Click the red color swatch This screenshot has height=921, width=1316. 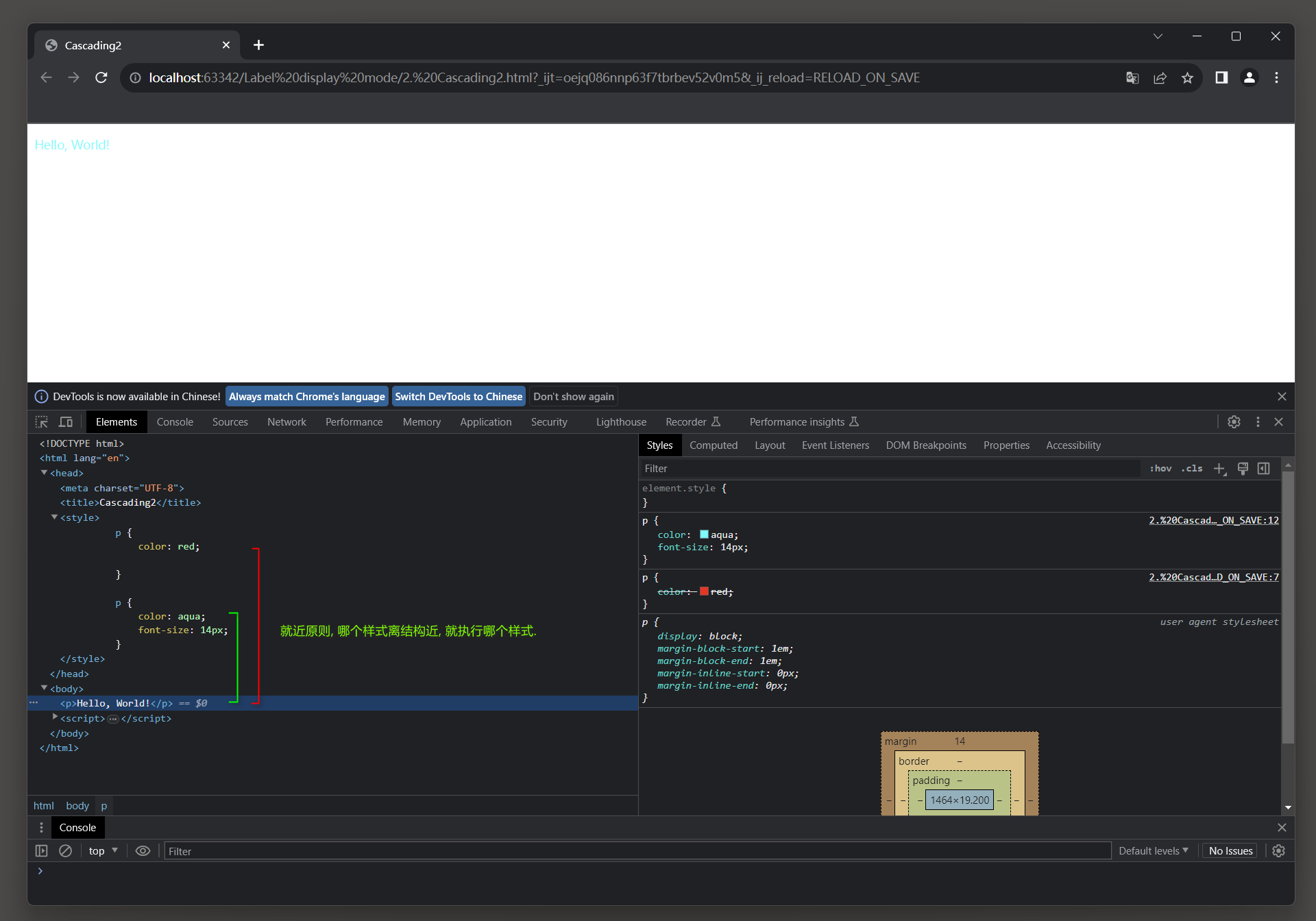coord(704,591)
